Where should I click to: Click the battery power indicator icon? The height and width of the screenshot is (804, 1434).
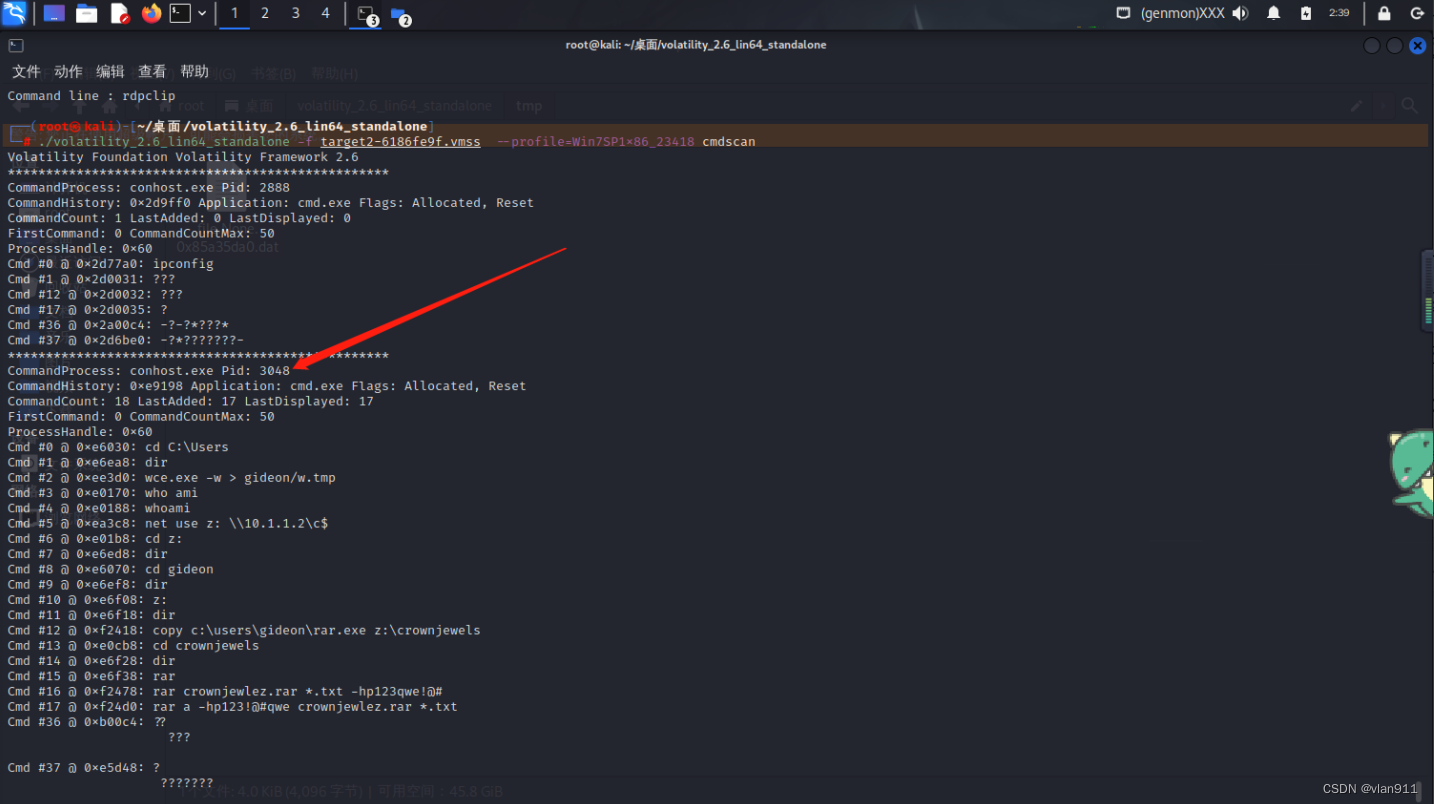1306,13
